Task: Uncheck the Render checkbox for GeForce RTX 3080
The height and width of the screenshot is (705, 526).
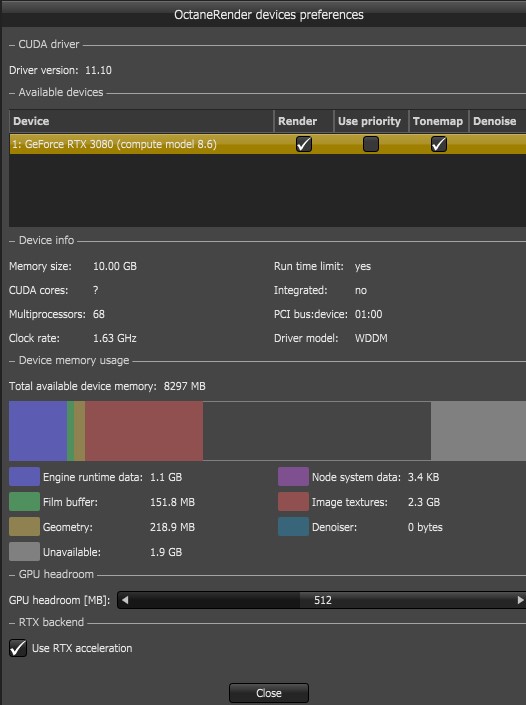Action: tap(304, 144)
